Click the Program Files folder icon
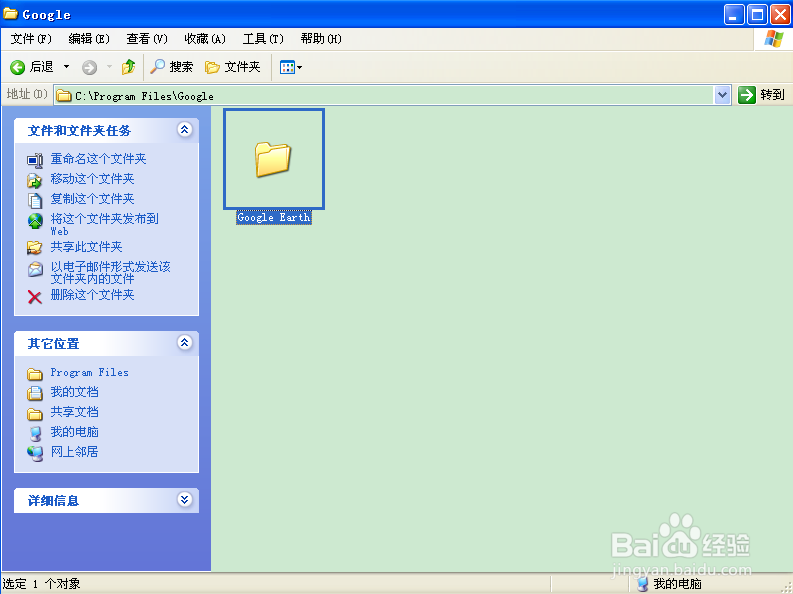Screen dimensions: 793x594 click(x=35, y=374)
